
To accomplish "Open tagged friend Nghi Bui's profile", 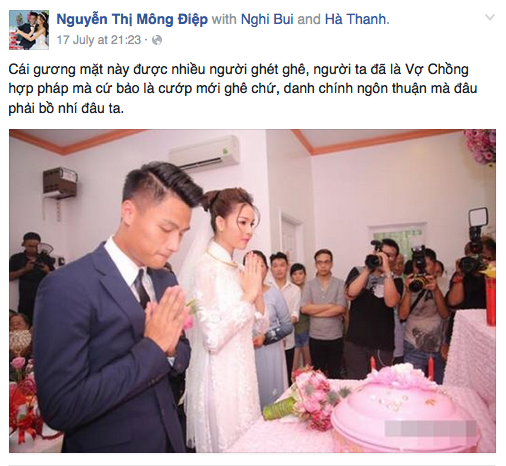I will (267, 19).
